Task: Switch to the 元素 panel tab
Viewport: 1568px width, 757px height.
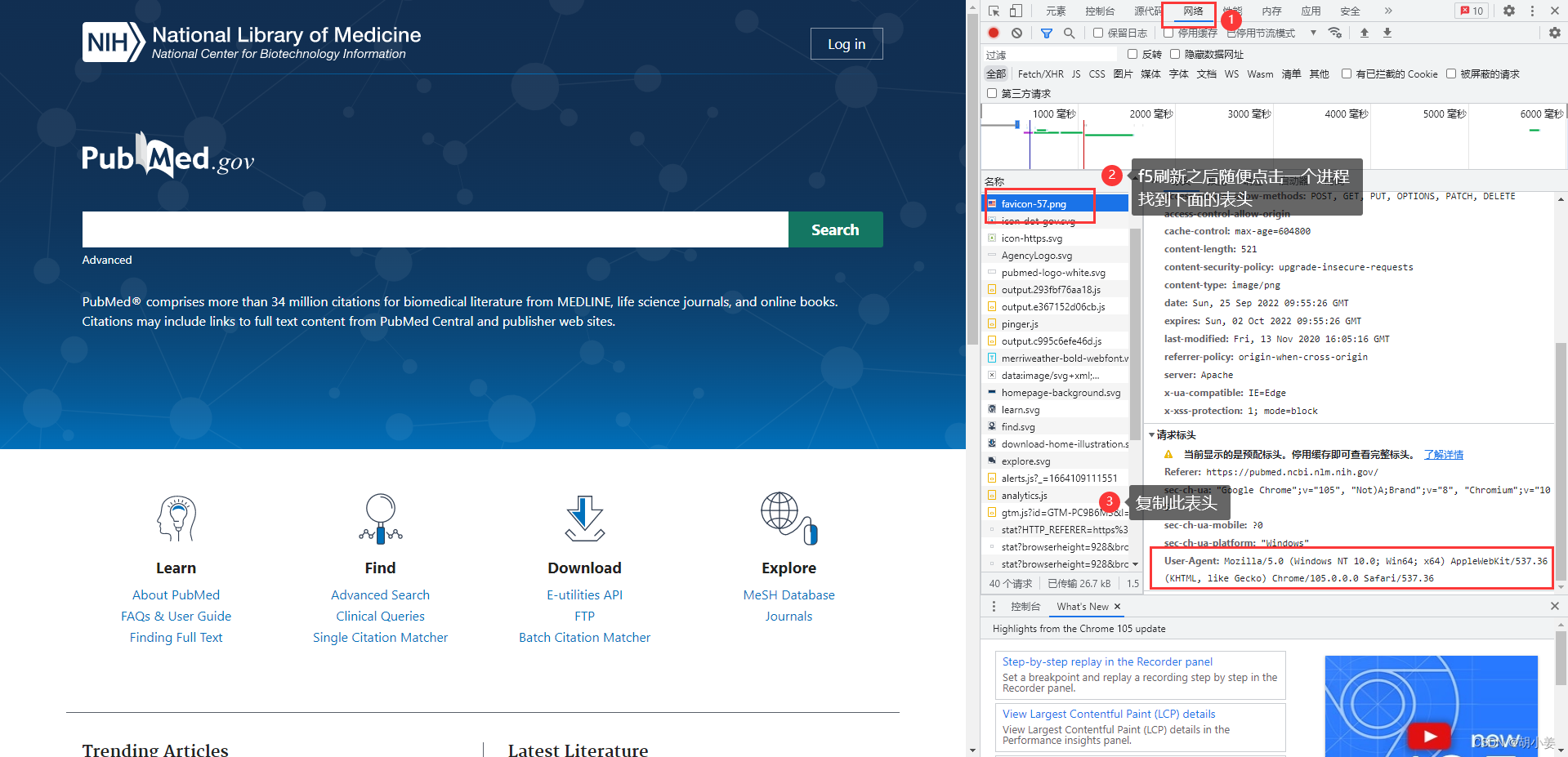Action: 1055,11
